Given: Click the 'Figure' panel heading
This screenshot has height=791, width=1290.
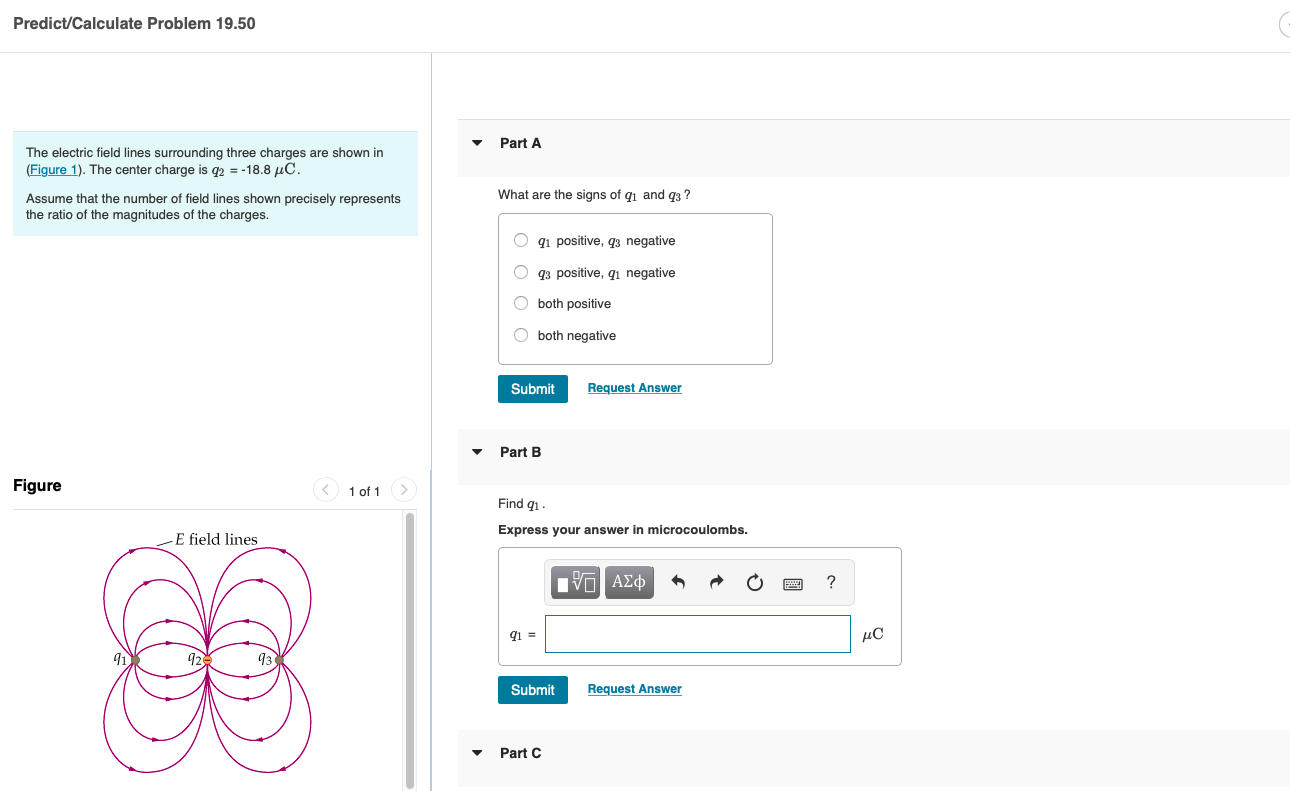Looking at the screenshot, I should pyautogui.click(x=37, y=485).
